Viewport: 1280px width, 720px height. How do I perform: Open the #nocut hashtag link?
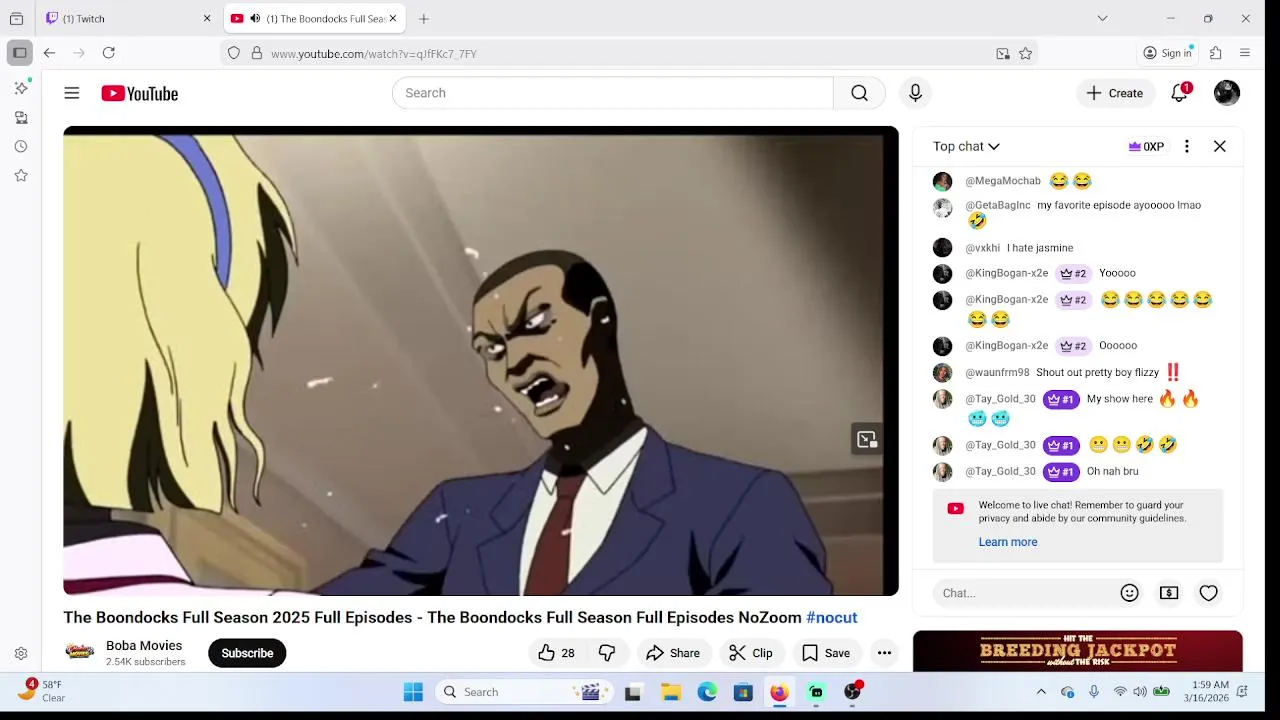coord(832,618)
